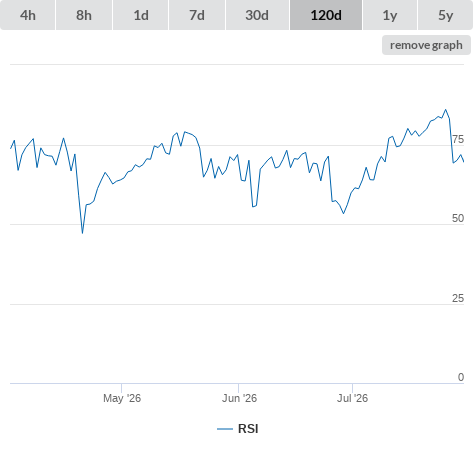The height and width of the screenshot is (455, 474).
Task: Click the 50 level axis label
Action: [458, 218]
